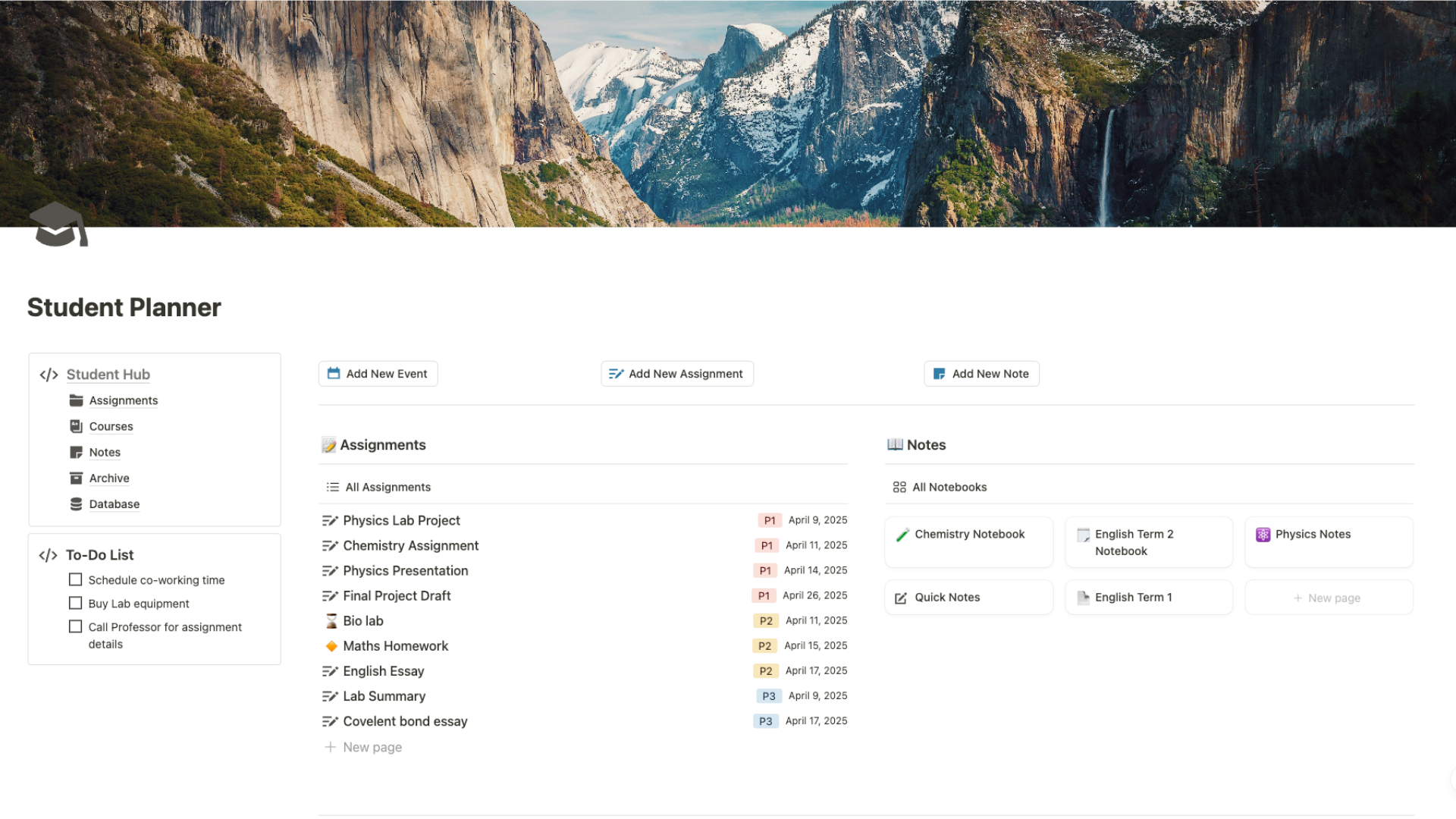1456x819 pixels.
Task: Open the English Term 1 notebook card
Action: 1134,597
